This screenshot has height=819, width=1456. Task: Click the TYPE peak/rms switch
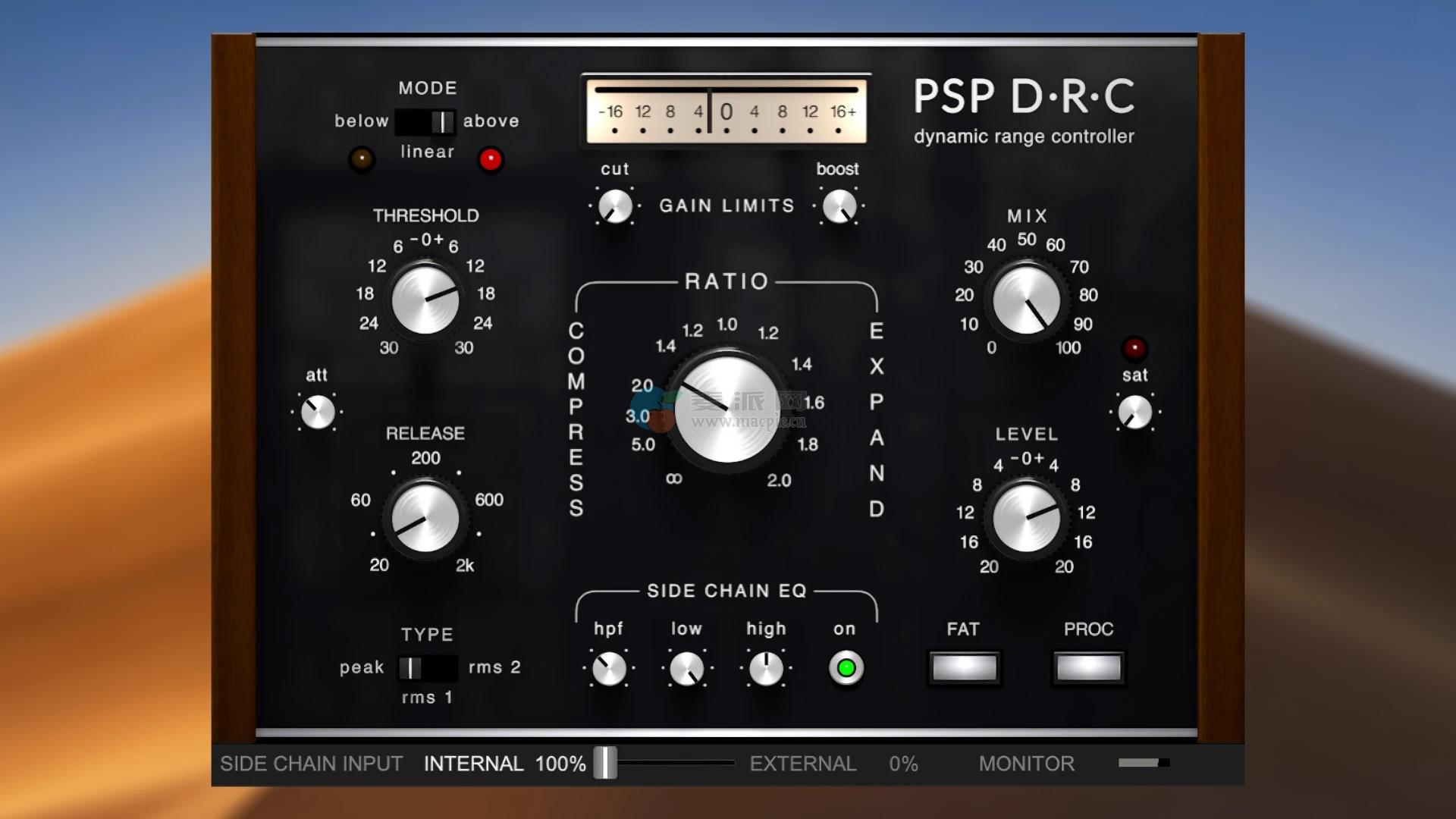tap(427, 668)
